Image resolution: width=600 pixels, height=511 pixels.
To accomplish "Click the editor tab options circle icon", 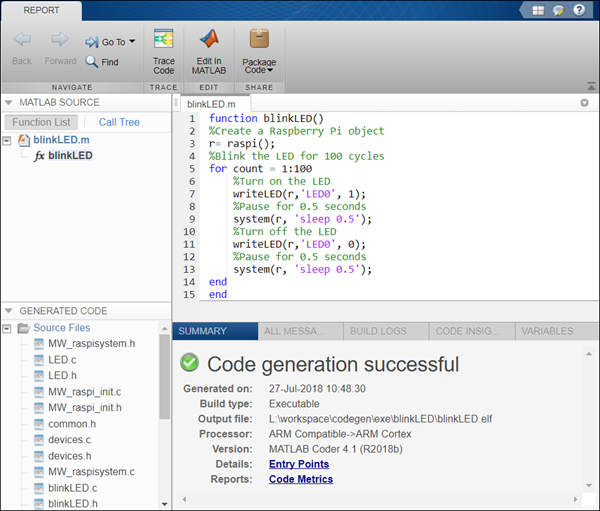I will pos(584,103).
